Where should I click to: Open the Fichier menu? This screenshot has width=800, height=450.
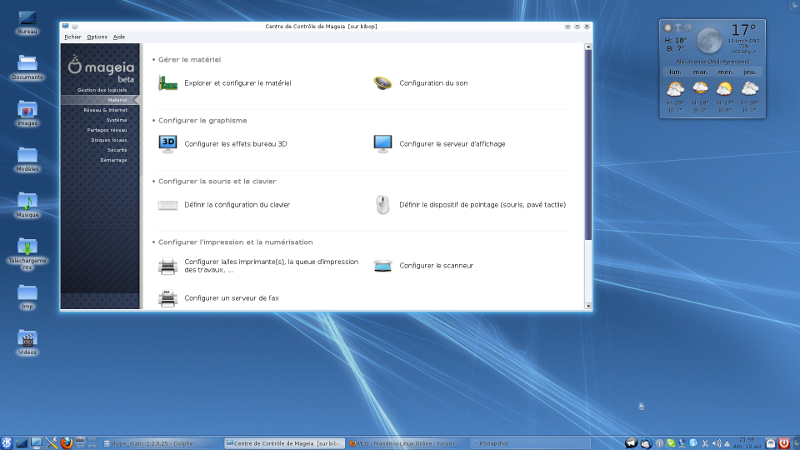[72, 37]
